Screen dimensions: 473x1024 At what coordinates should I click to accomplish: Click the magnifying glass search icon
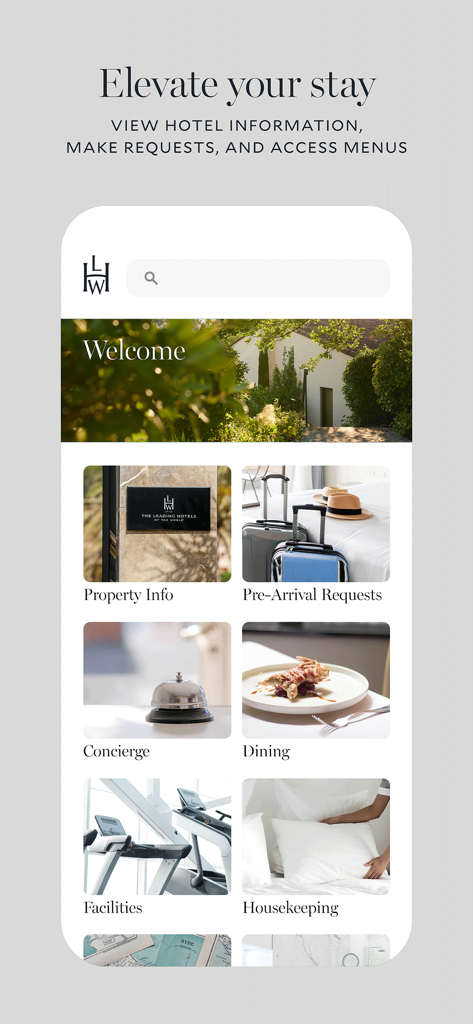point(151,278)
